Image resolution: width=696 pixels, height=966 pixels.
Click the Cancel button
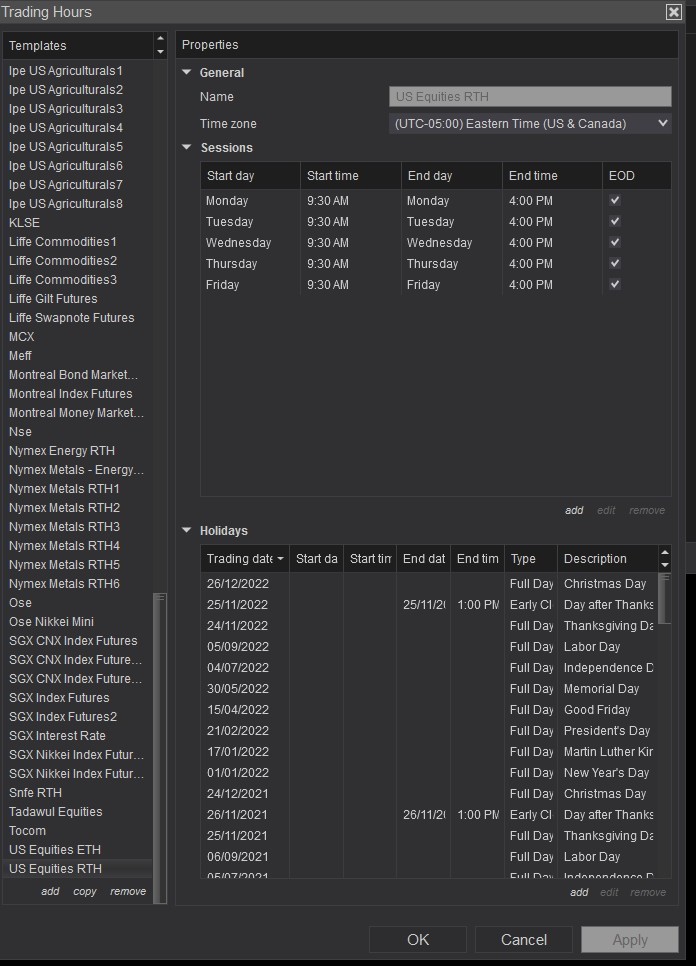point(524,940)
